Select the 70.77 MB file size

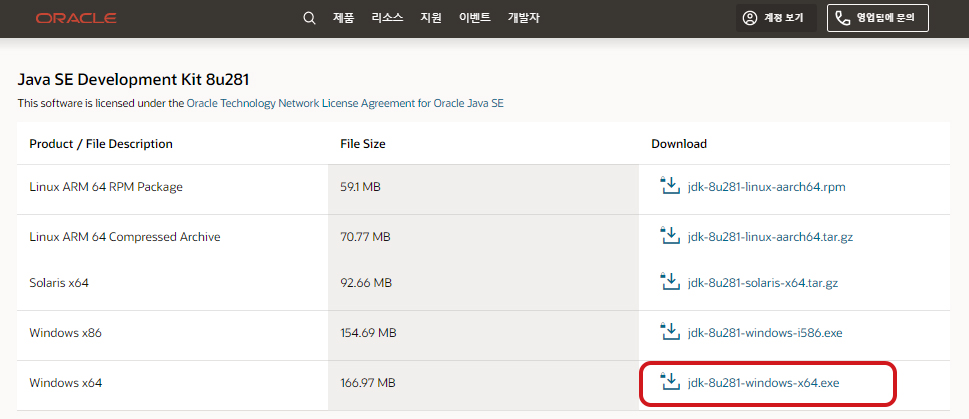point(365,236)
